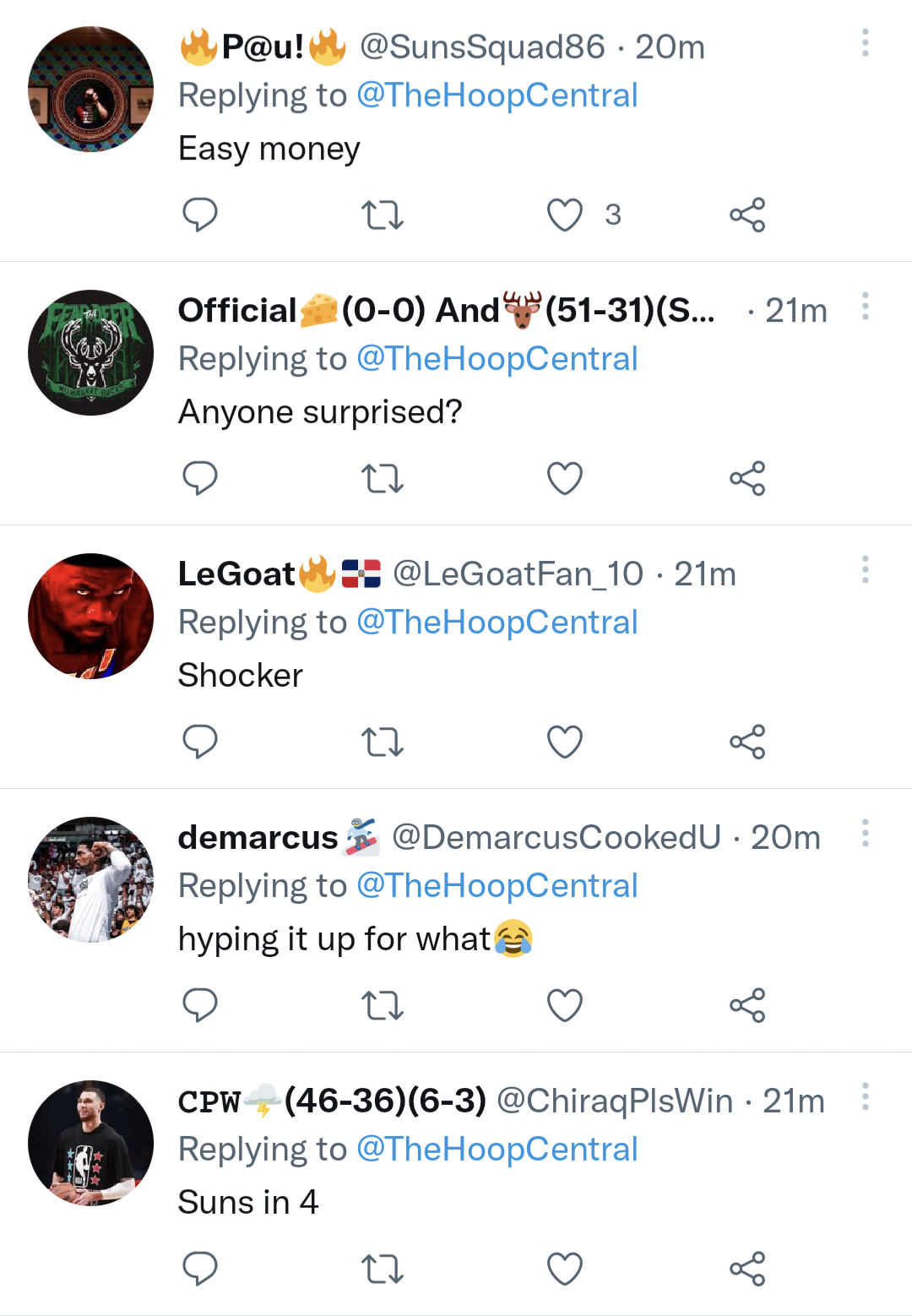The height and width of the screenshot is (1316, 912).
Task: Retweet the "Easy money" tweet
Action: 383,215
